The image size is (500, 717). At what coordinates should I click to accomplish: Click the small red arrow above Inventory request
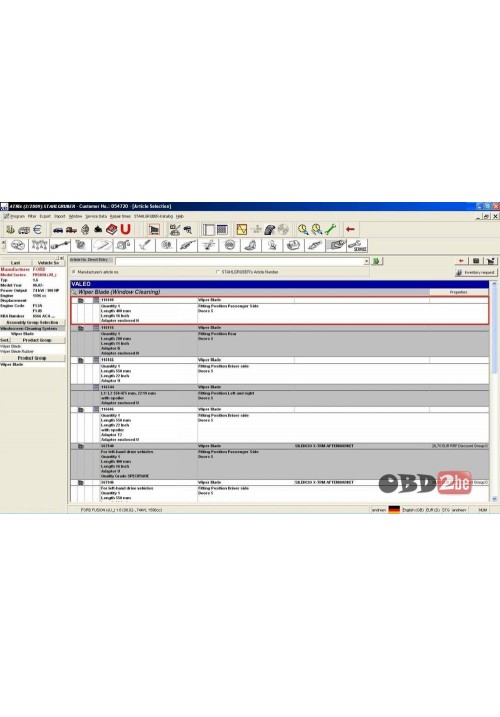click(x=461, y=261)
